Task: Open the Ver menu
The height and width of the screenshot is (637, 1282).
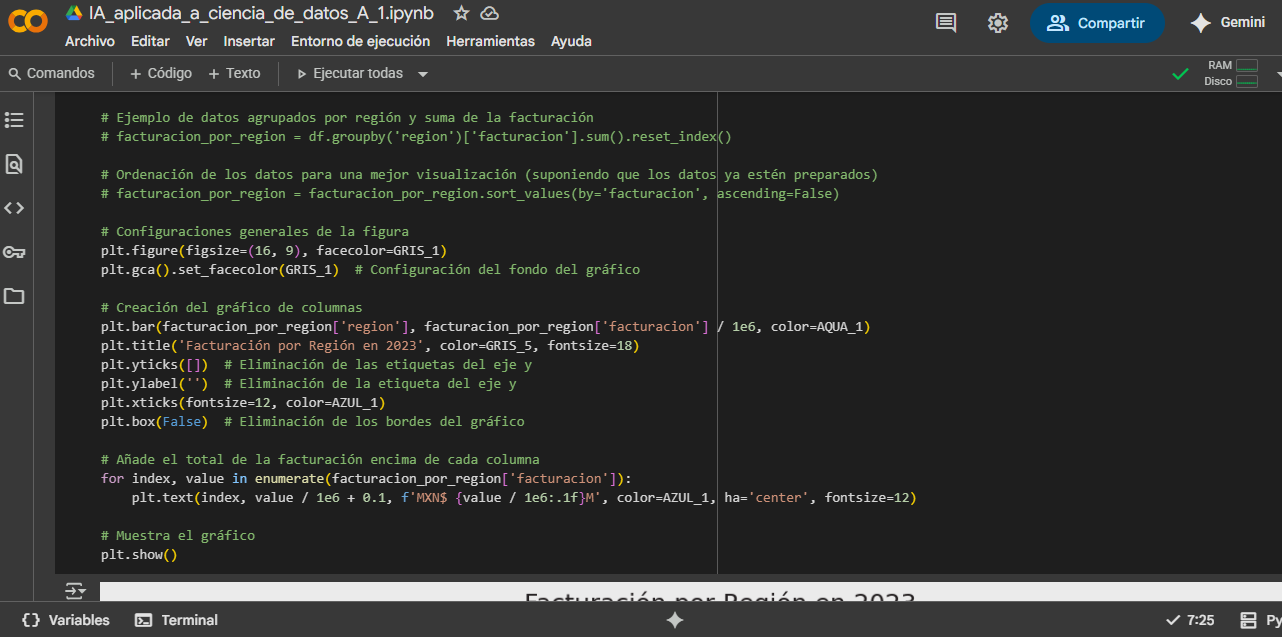Action: click(x=197, y=41)
